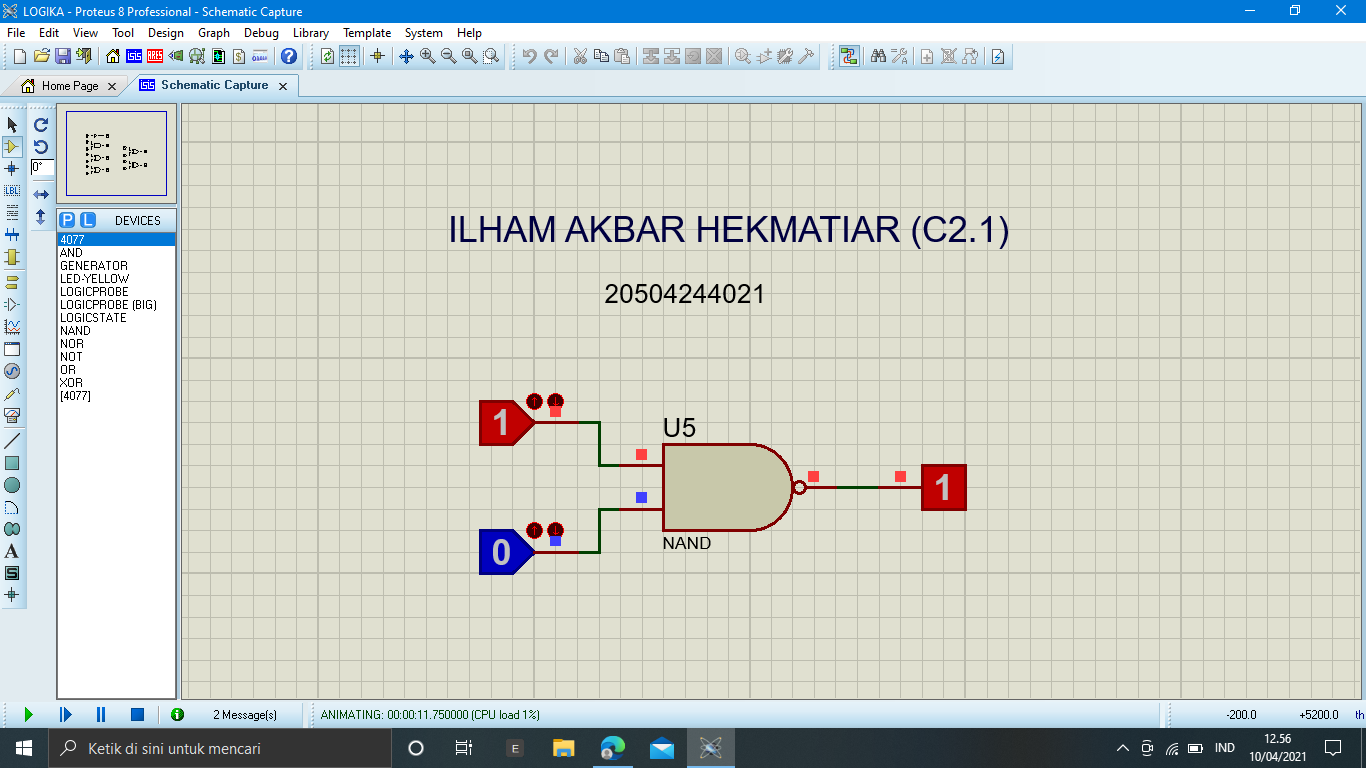Select the Generator Mode sine wave tool
The height and width of the screenshot is (768, 1366).
tap(12, 371)
